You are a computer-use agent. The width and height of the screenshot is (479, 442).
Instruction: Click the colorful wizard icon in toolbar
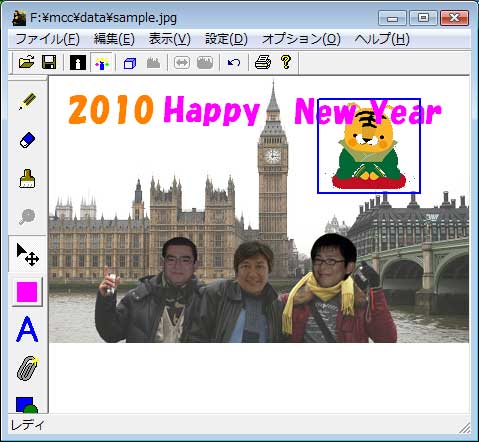click(102, 63)
